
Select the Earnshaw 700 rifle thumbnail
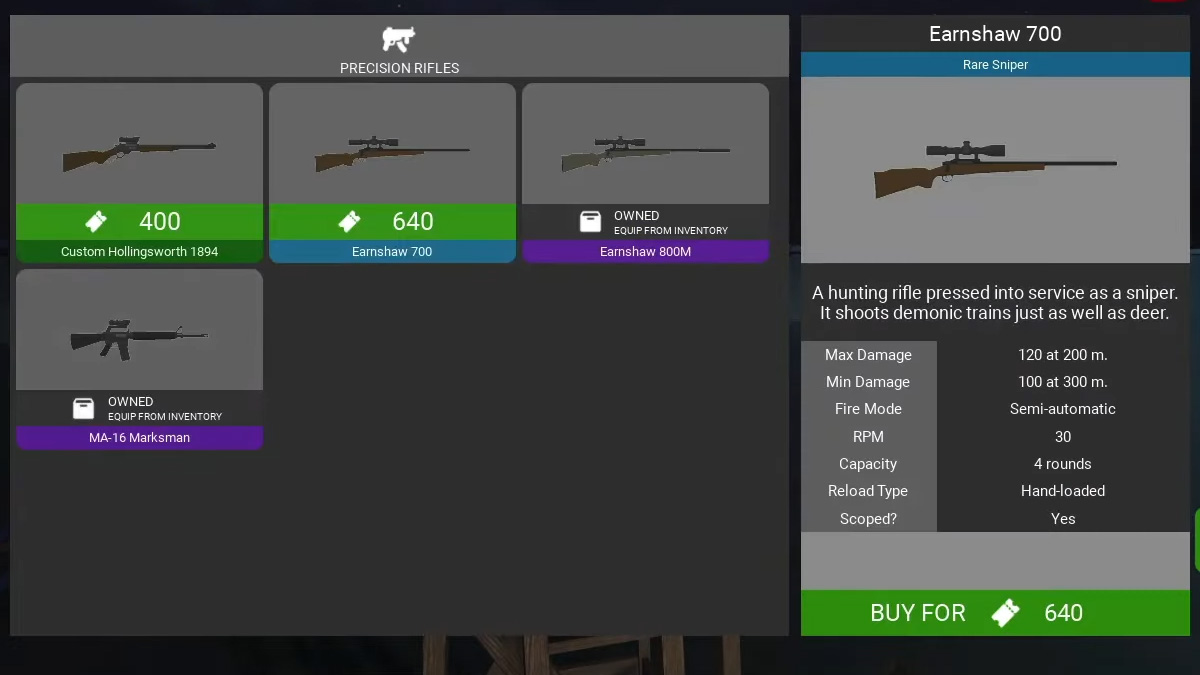click(392, 144)
